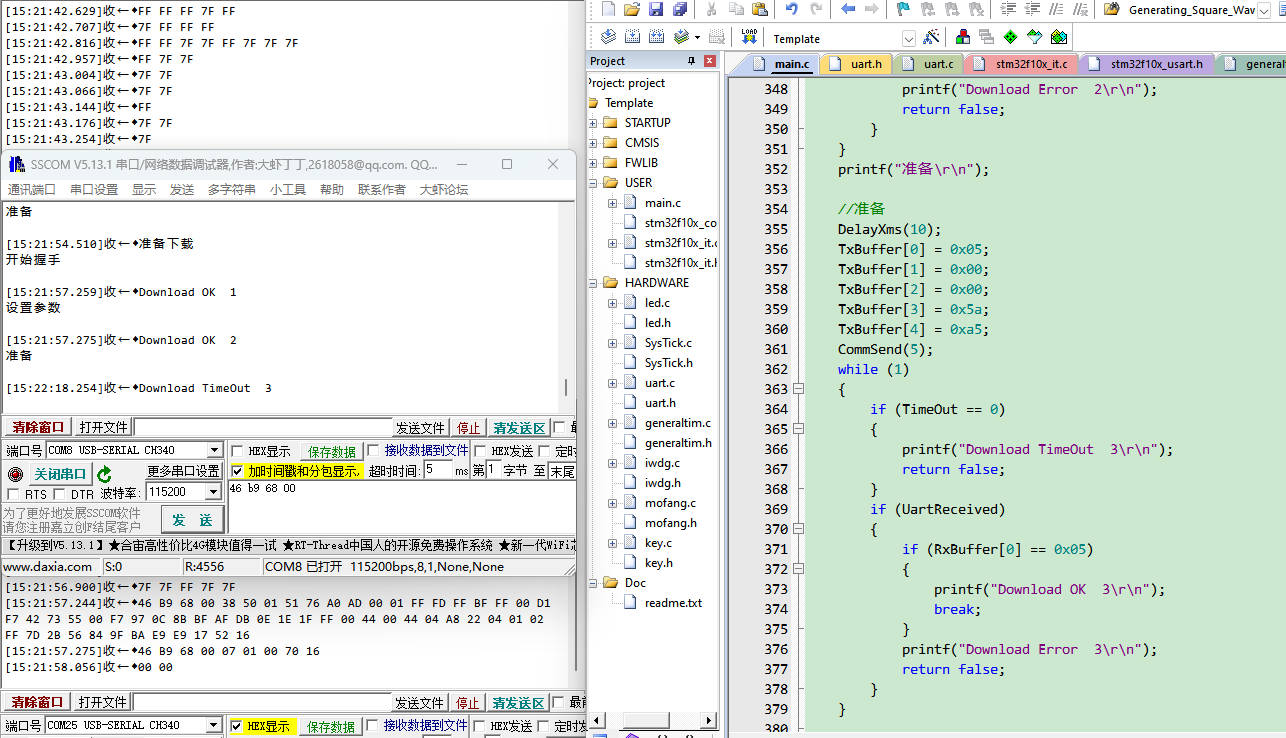Image resolution: width=1286 pixels, height=738 pixels.
Task: Toggle HEX发送 checkbox in the COM25 window
Action: coord(481,726)
